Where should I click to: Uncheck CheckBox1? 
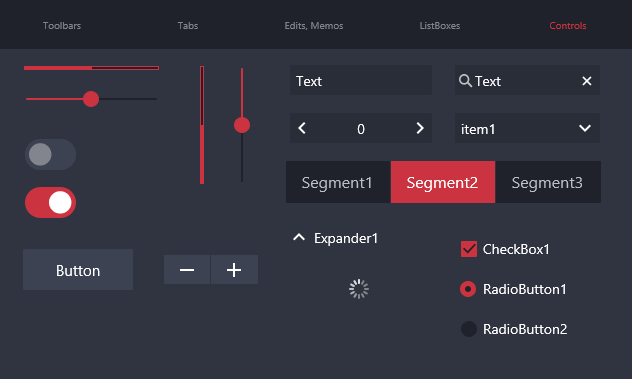pos(469,249)
